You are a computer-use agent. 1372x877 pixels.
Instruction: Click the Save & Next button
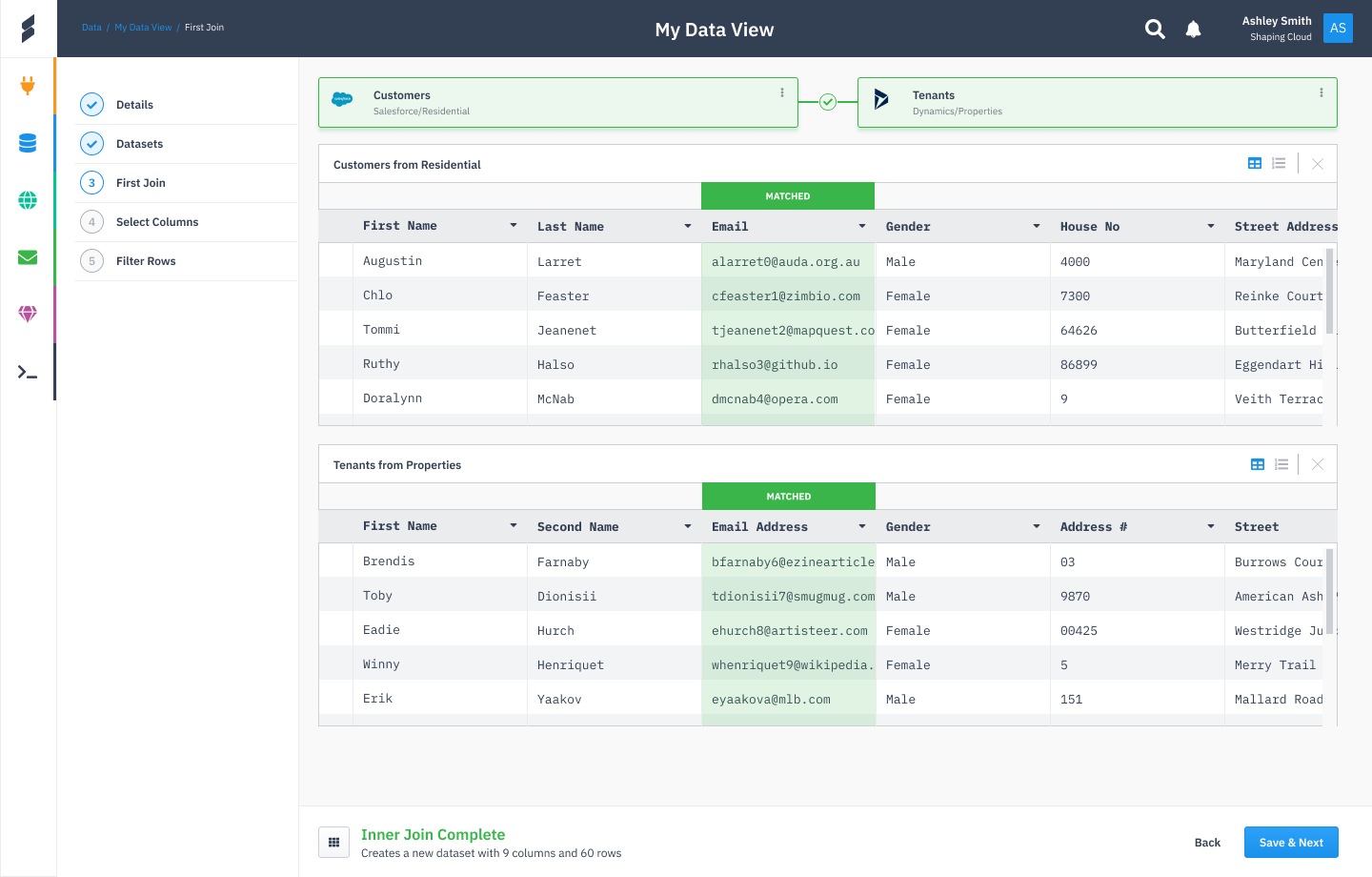pyautogui.click(x=1291, y=842)
